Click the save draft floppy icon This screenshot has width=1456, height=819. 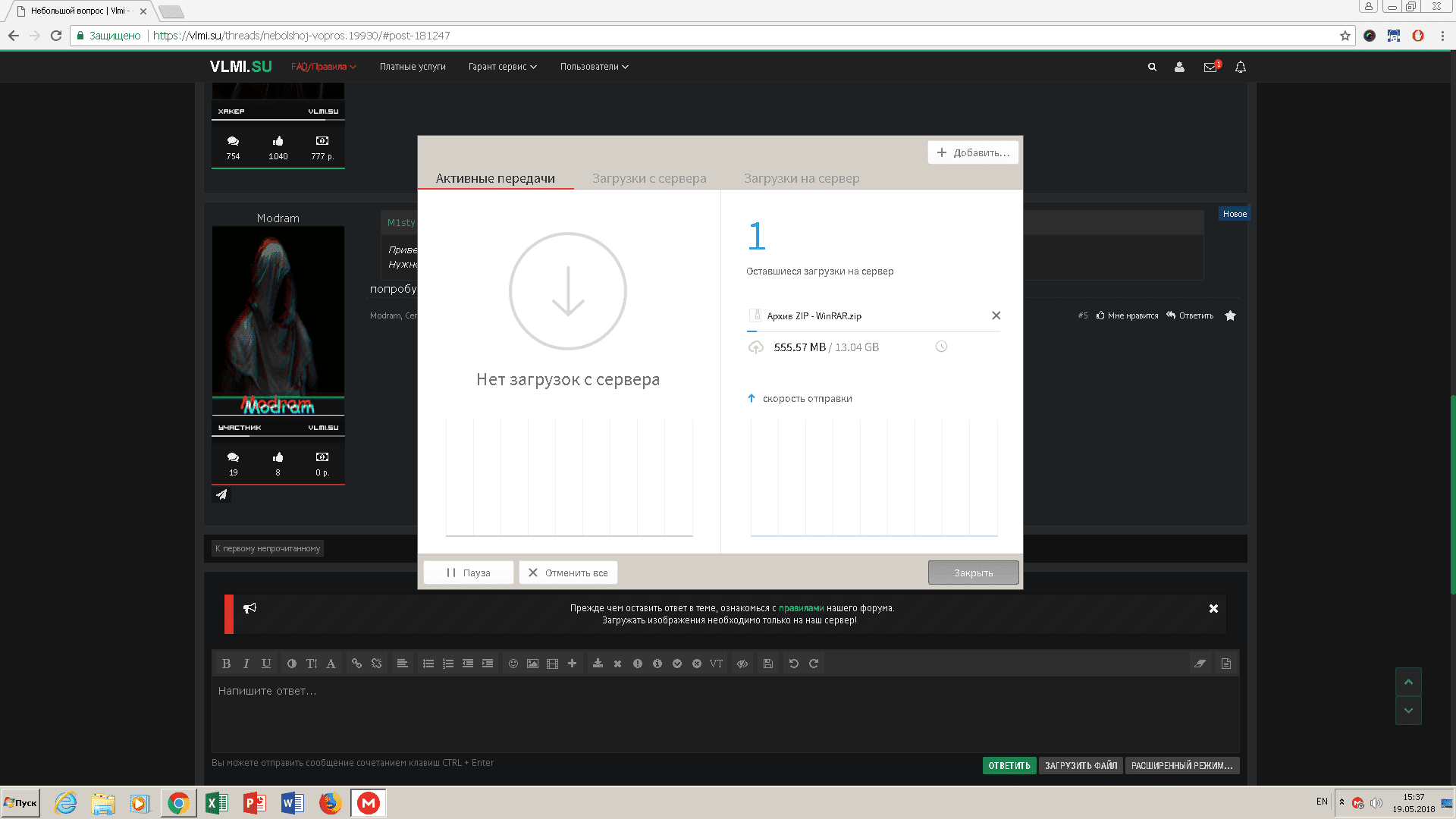pyautogui.click(x=768, y=664)
